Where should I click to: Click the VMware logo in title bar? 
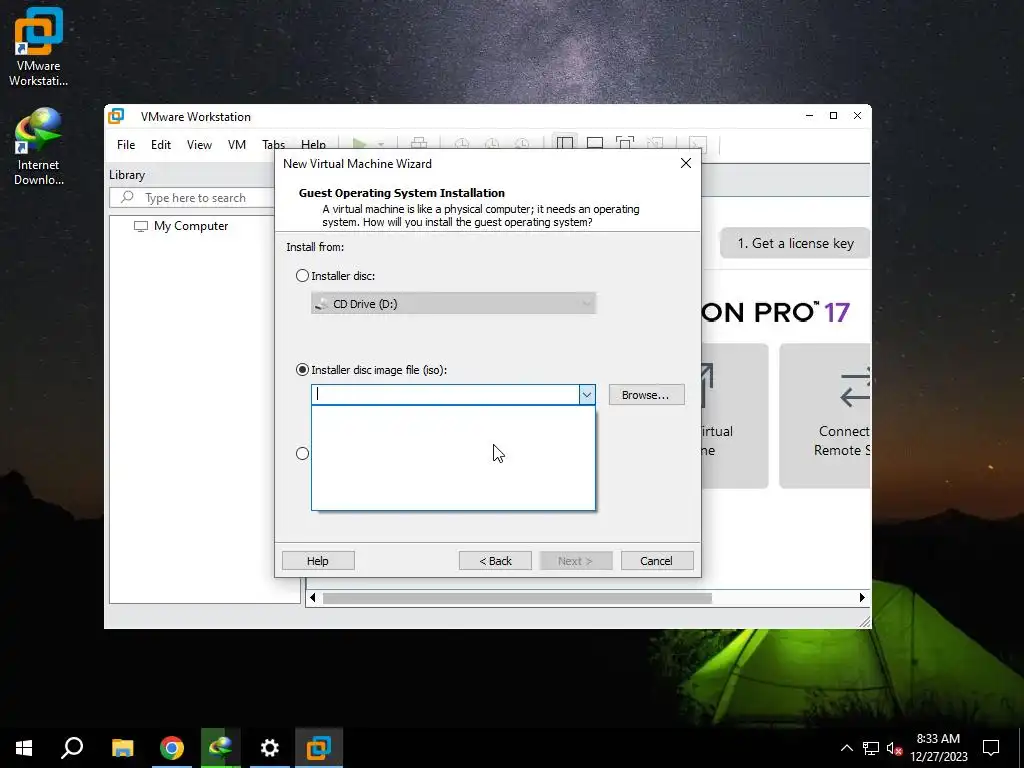click(x=116, y=116)
